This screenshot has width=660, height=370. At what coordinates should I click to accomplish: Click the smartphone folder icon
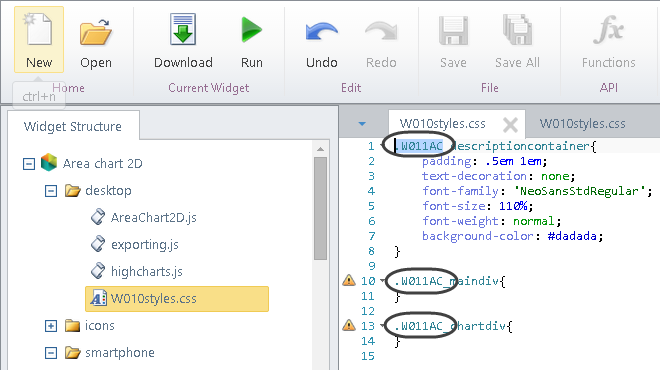(x=72, y=352)
